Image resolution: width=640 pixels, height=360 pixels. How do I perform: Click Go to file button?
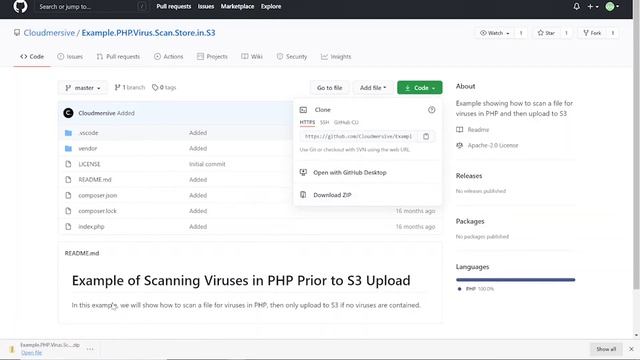[329, 88]
